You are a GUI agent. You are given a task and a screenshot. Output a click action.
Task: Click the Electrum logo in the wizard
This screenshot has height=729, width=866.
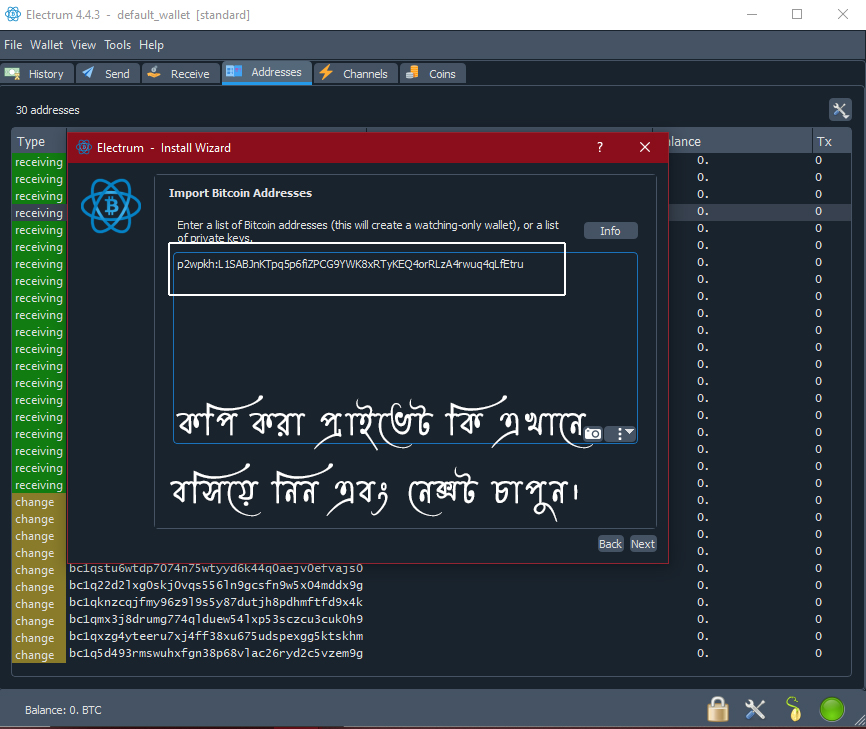click(111, 206)
